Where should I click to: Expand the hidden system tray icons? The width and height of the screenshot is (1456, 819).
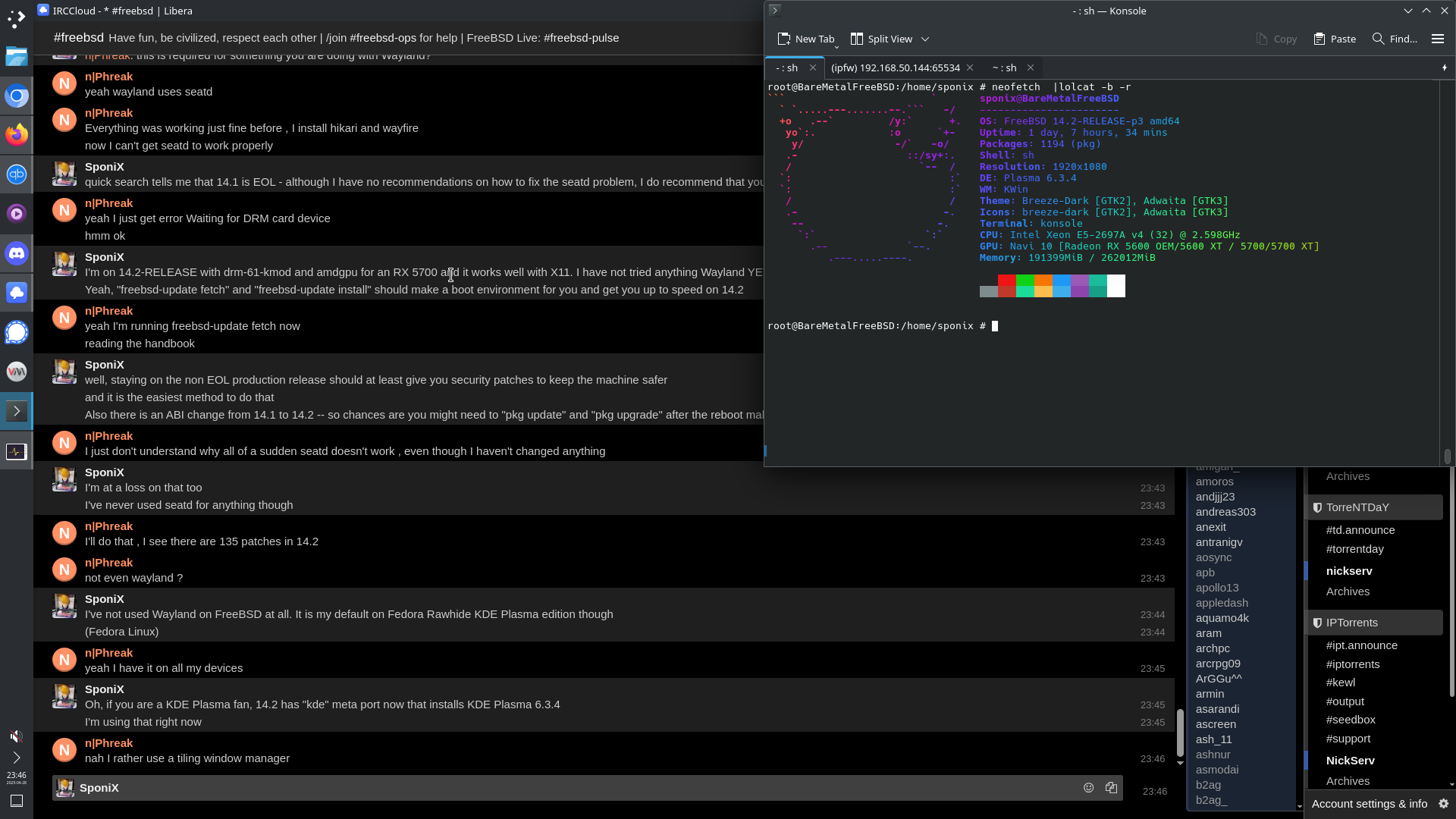pos(17,758)
